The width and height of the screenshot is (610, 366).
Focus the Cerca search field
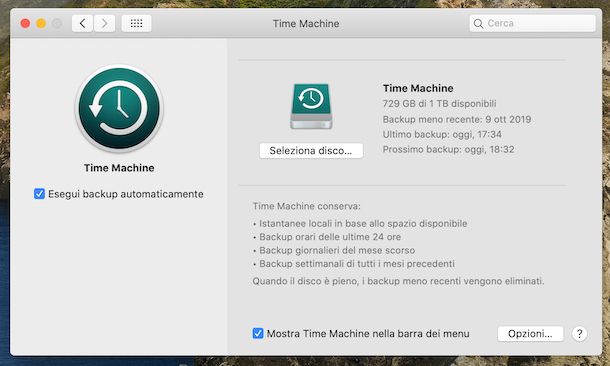[x=532, y=23]
